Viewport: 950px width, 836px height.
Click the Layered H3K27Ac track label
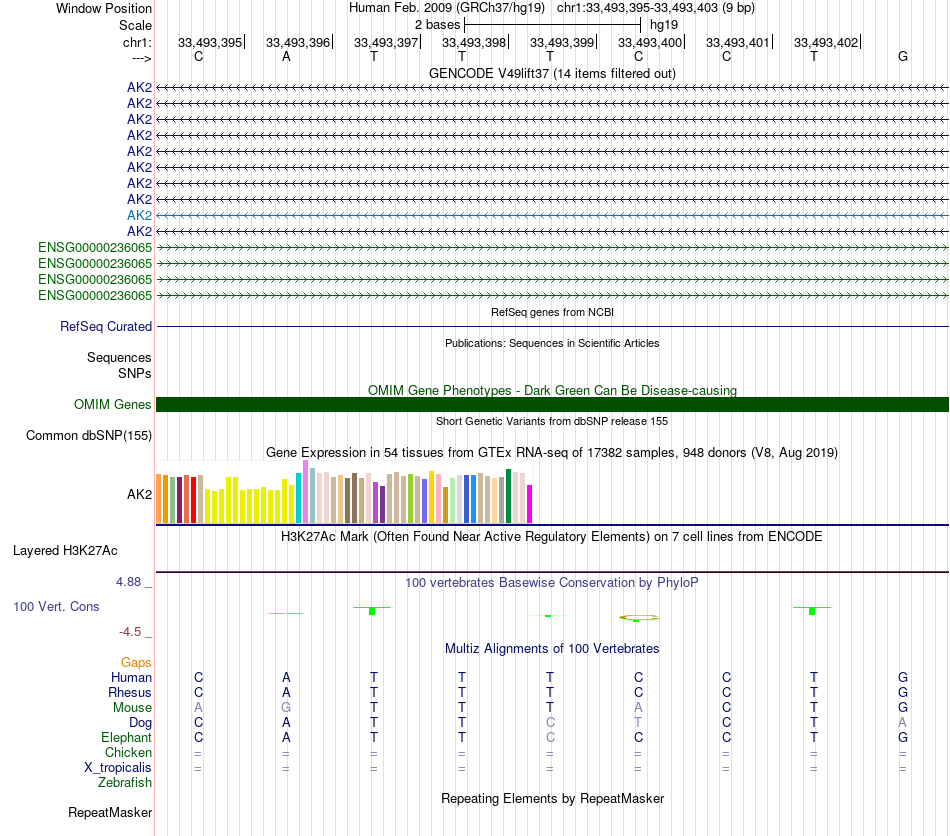point(65,551)
